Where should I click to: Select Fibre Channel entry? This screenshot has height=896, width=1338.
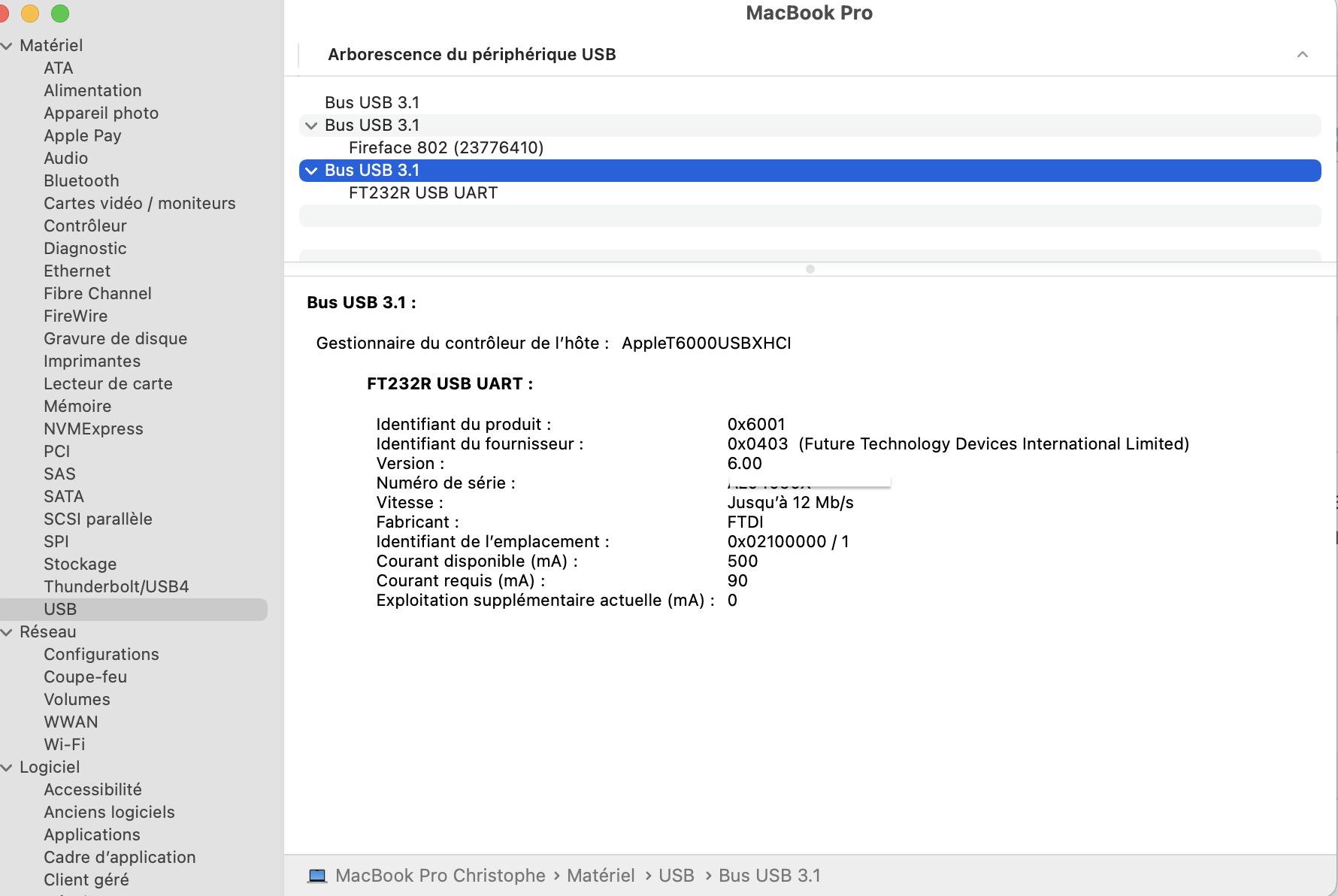point(98,294)
